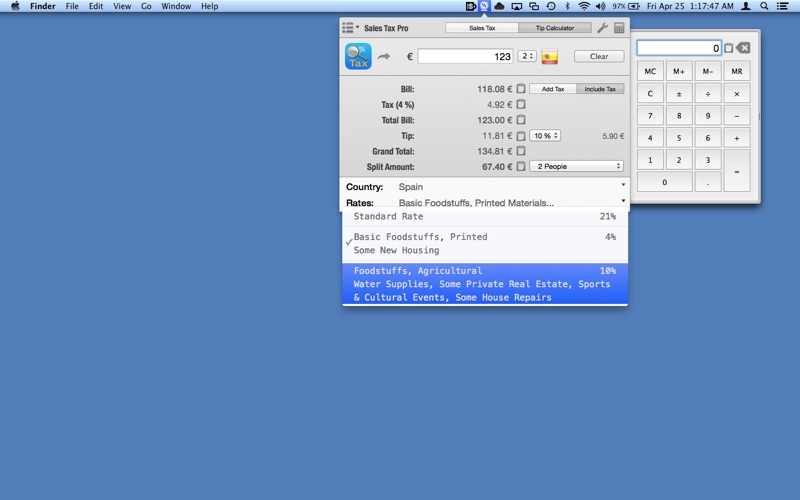Viewport: 800px width, 500px height.
Task: Click the Spain flag icon
Action: 549,56
